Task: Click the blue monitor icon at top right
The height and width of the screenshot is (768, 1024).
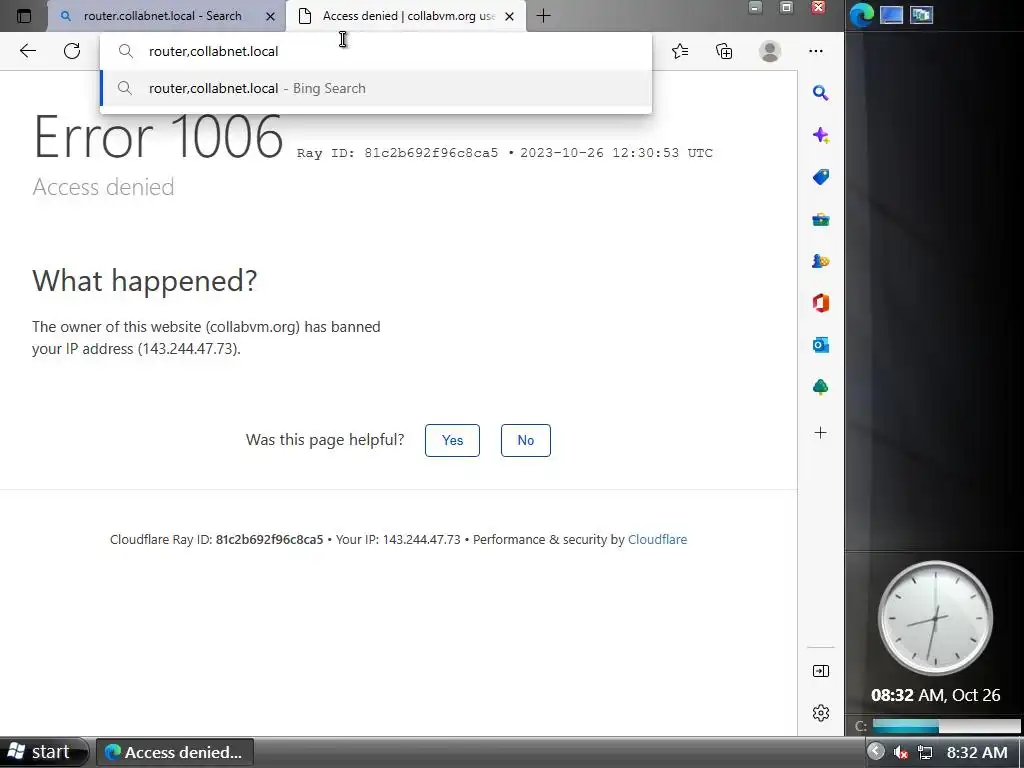Action: [891, 14]
